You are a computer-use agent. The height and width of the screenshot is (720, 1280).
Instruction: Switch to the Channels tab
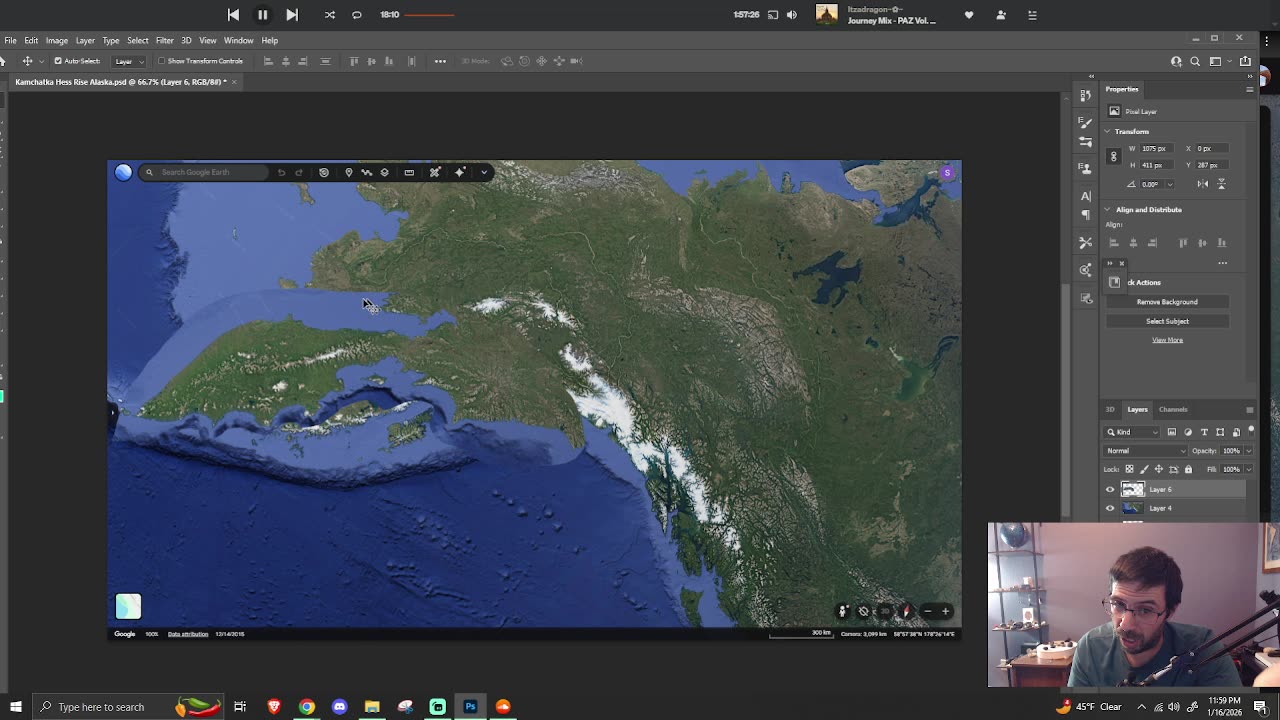click(x=1173, y=409)
